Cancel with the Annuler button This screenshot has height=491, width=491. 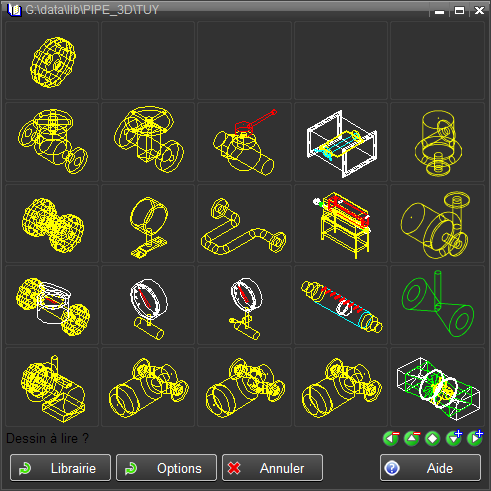point(272,468)
